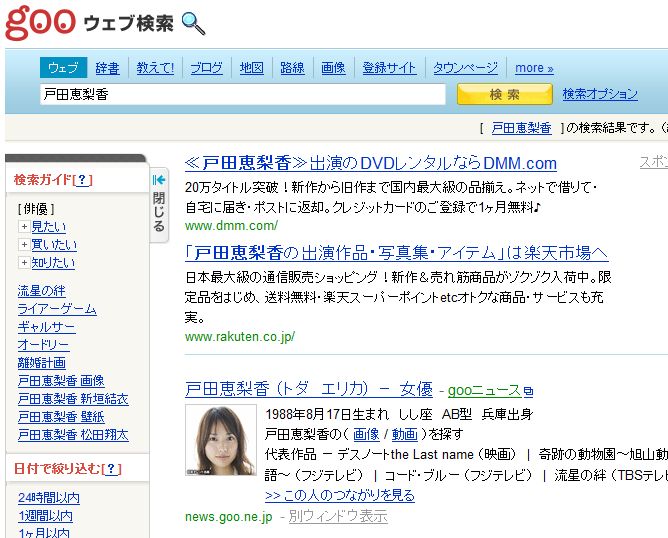Select related search 流星の絆
The image size is (668, 538).
point(41,291)
